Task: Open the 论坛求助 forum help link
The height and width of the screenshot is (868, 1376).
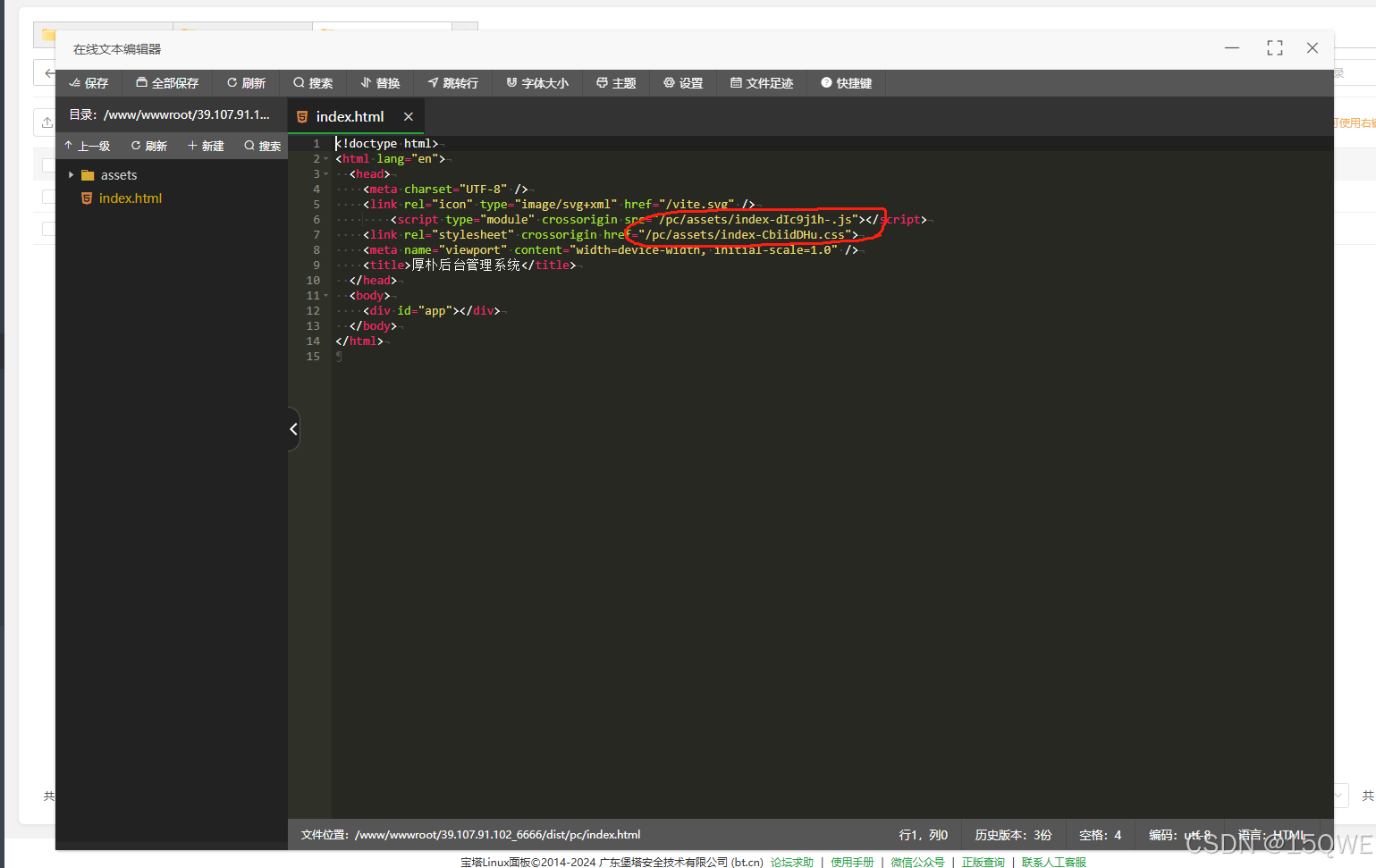Action: tap(792, 862)
